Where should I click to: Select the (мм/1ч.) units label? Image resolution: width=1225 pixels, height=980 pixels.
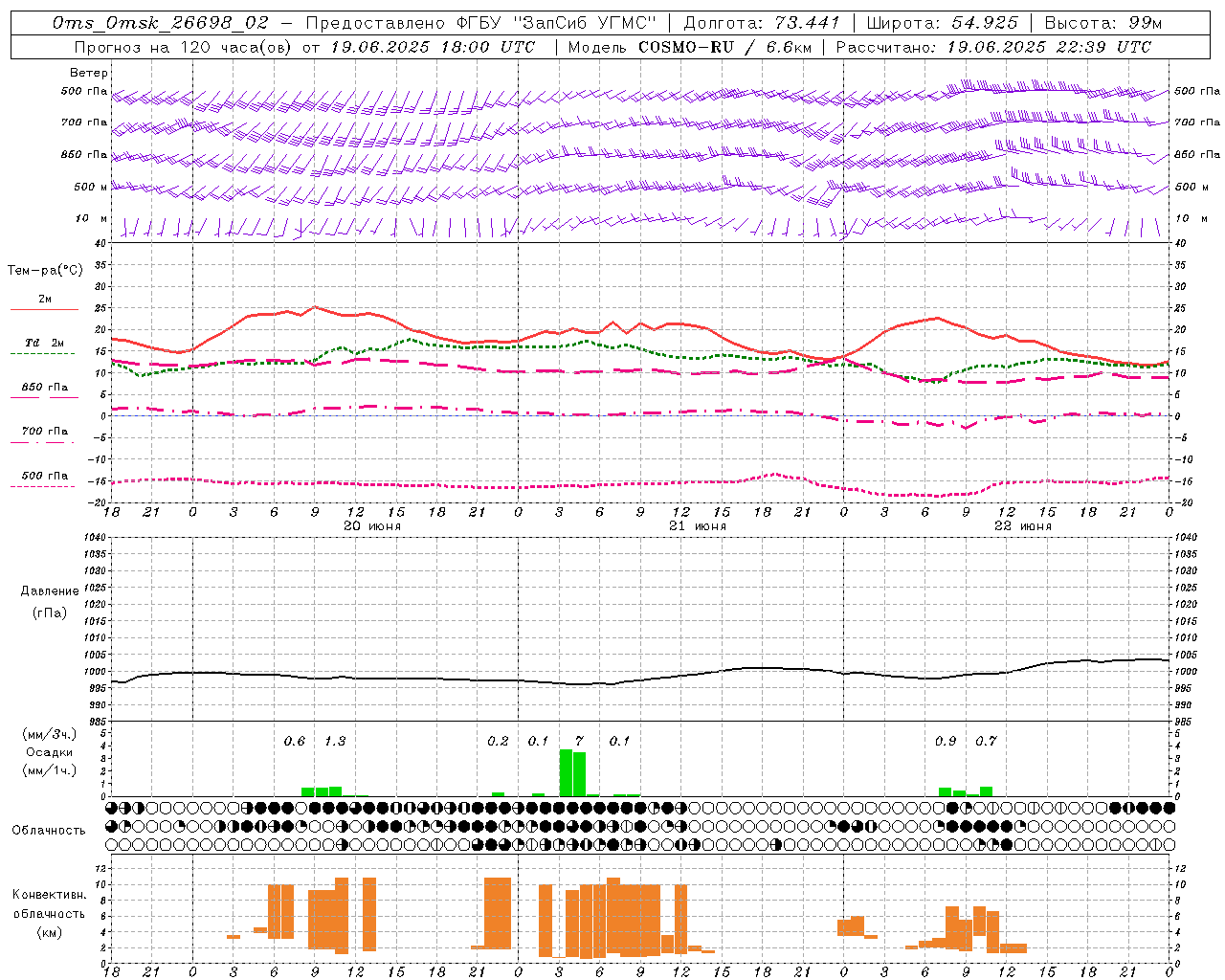[50, 770]
